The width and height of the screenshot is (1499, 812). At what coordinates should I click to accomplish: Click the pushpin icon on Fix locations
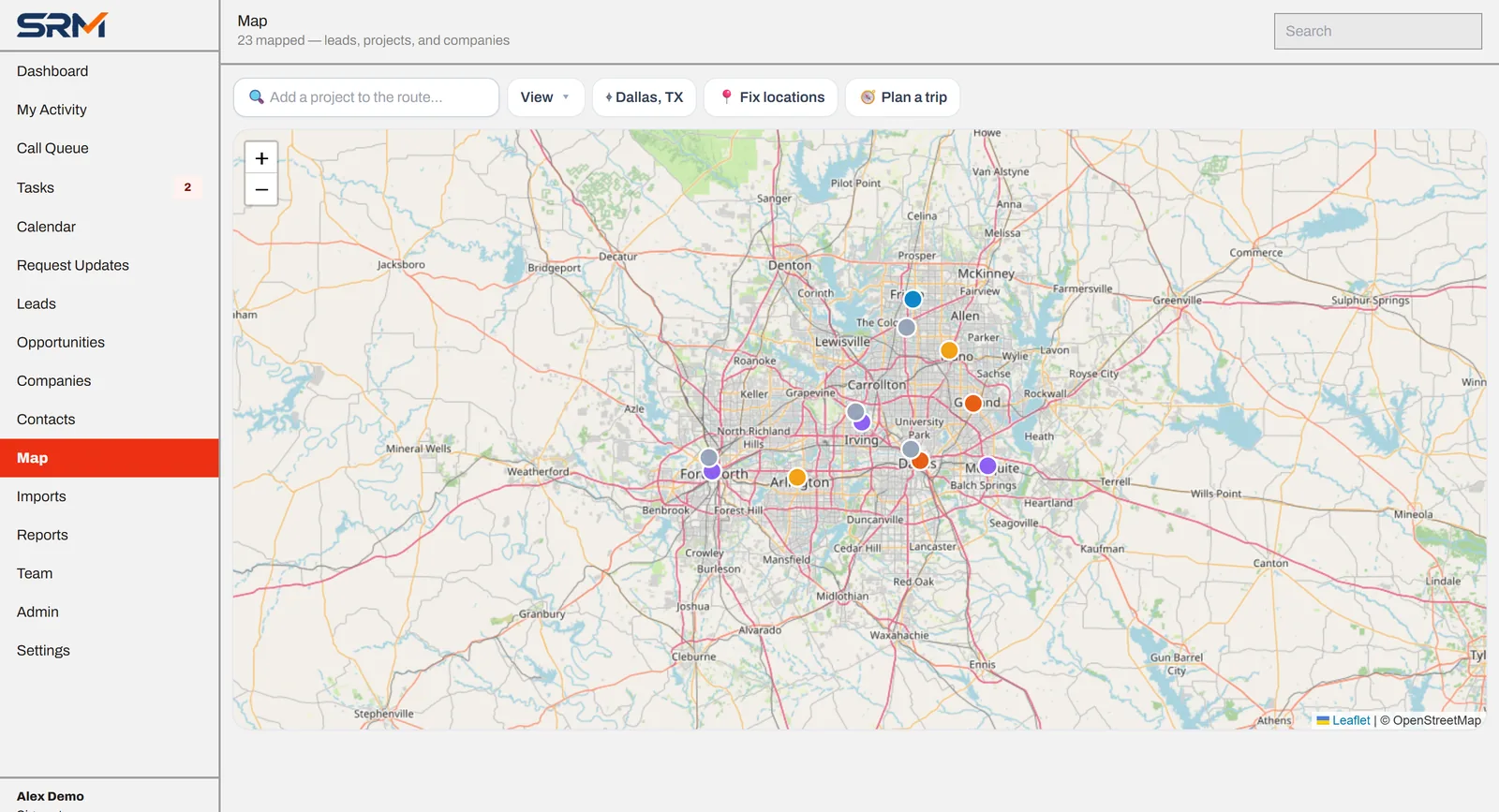726,96
